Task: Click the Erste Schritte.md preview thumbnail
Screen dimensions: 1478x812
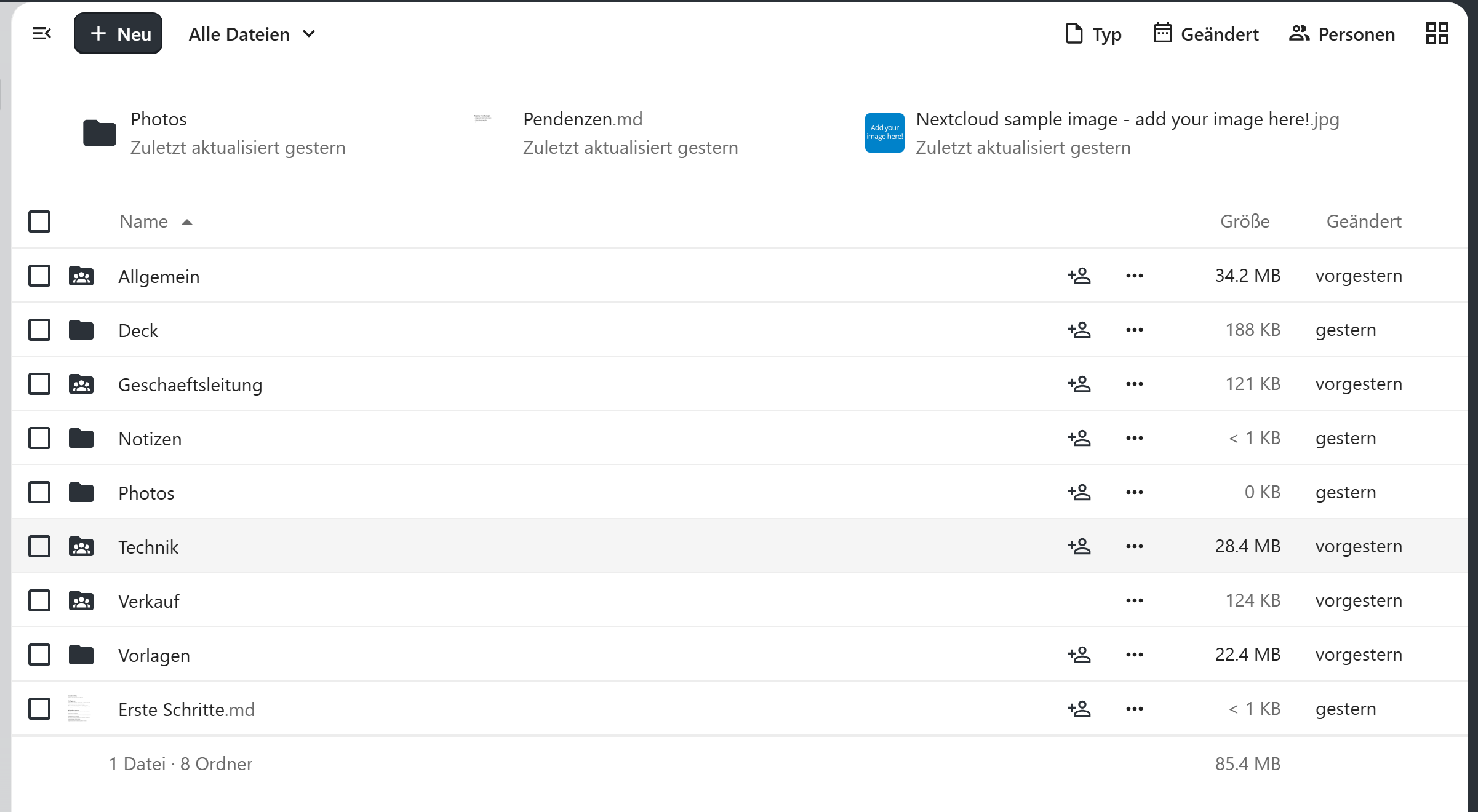Action: point(80,709)
